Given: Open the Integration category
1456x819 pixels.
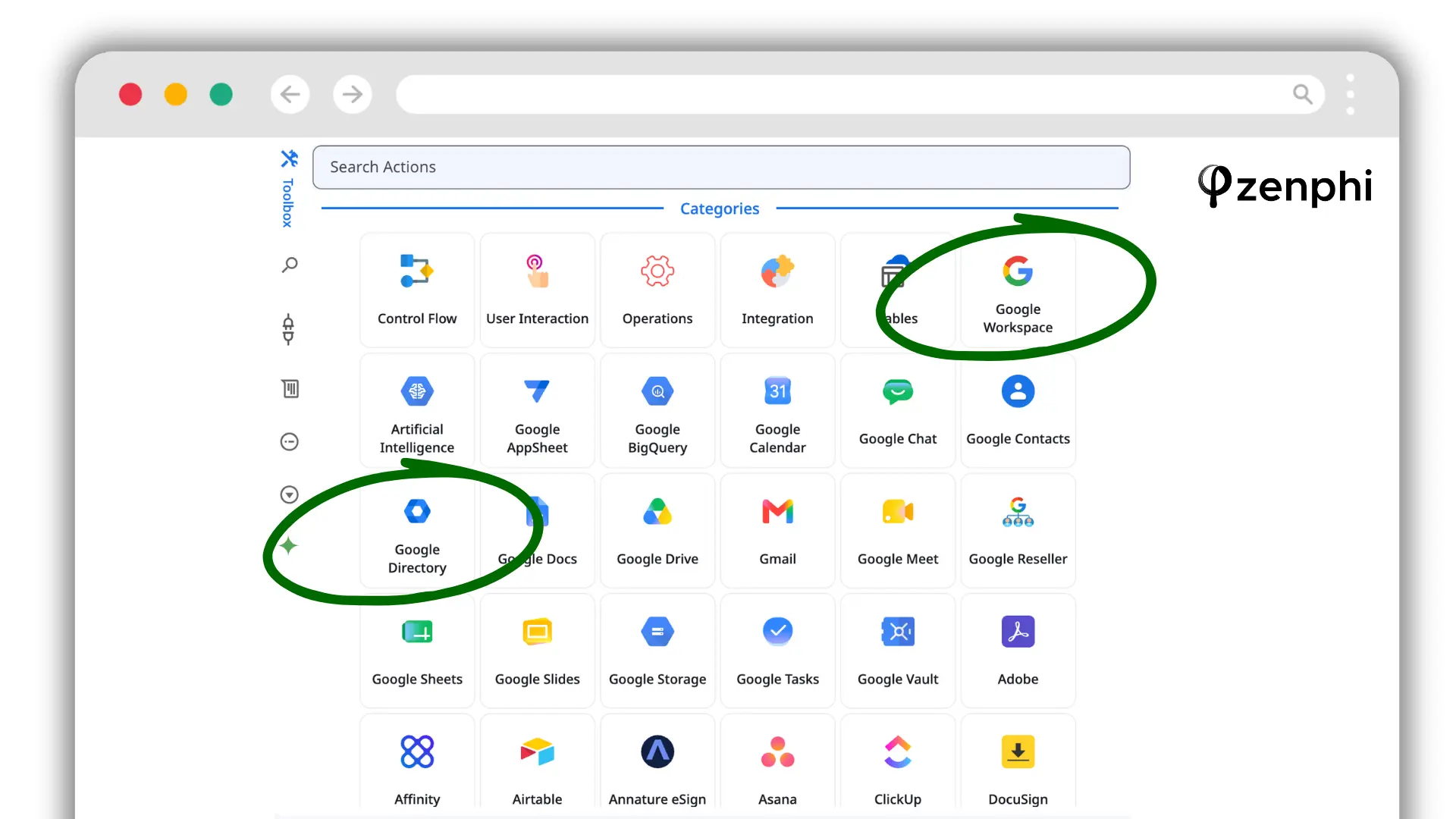Looking at the screenshot, I should (777, 290).
